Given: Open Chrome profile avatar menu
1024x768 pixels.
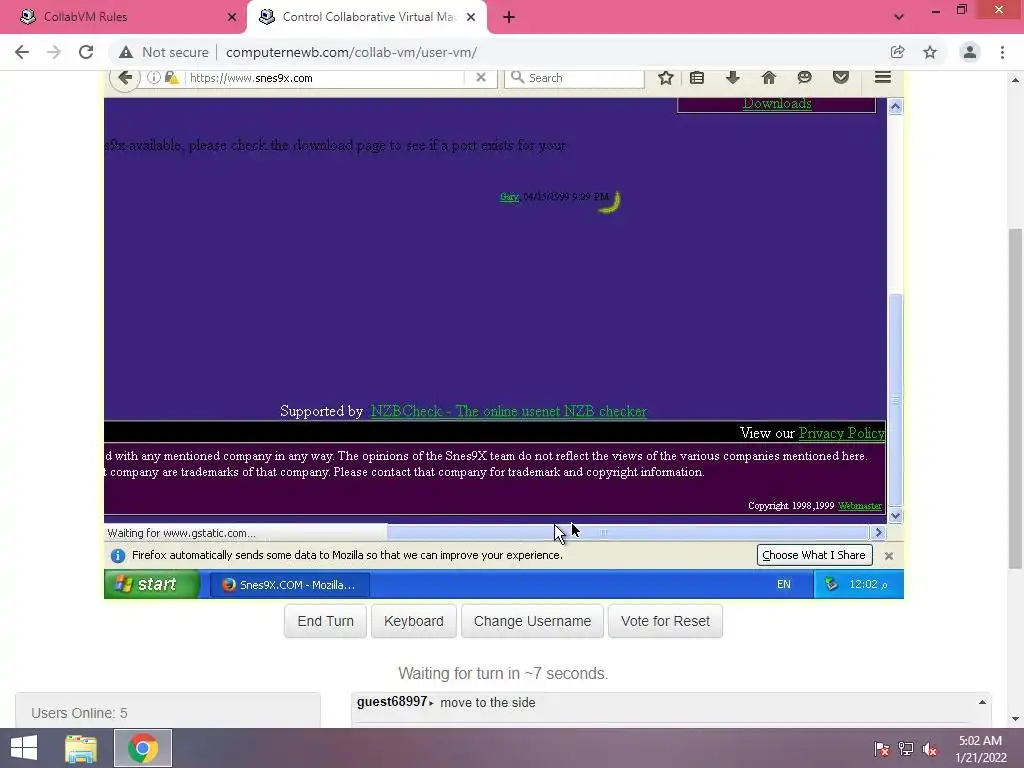Looking at the screenshot, I should [970, 52].
